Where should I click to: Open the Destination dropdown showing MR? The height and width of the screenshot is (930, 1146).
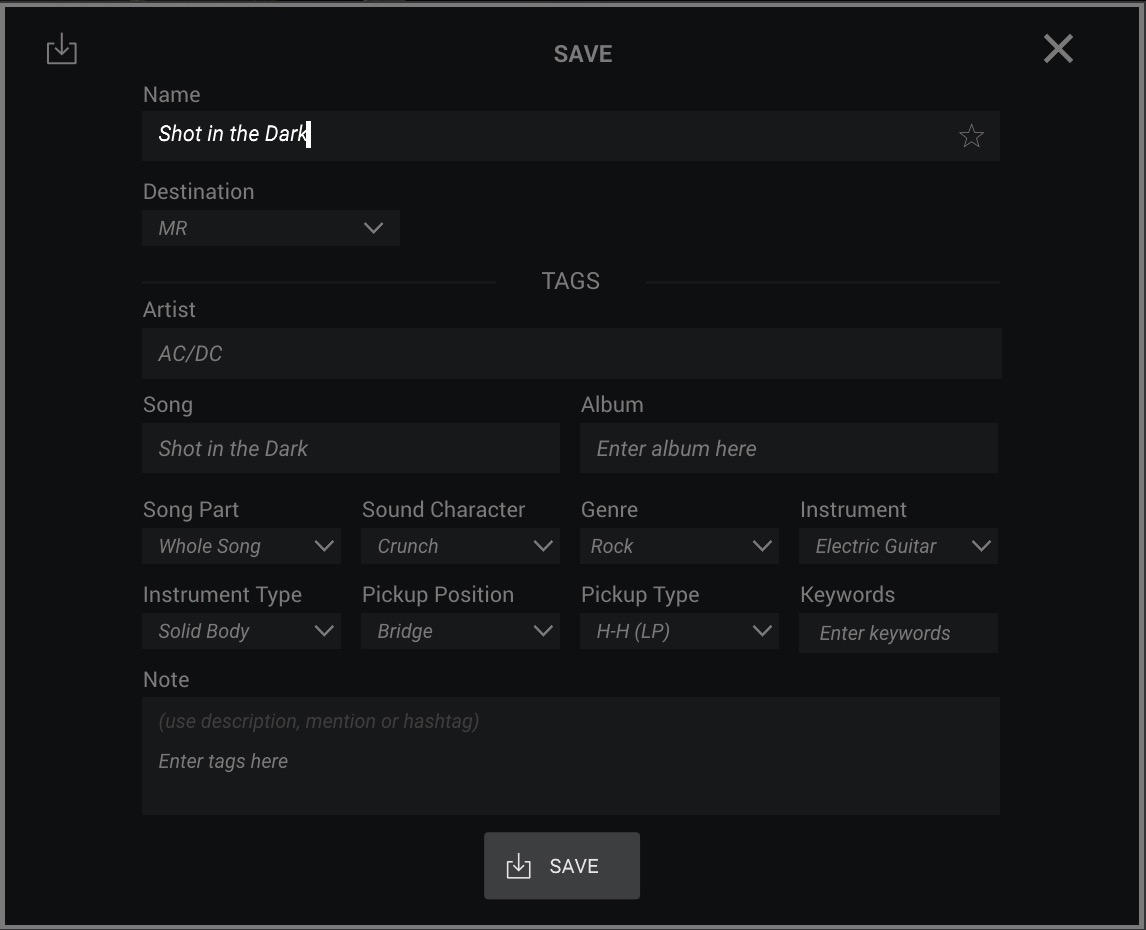[270, 228]
